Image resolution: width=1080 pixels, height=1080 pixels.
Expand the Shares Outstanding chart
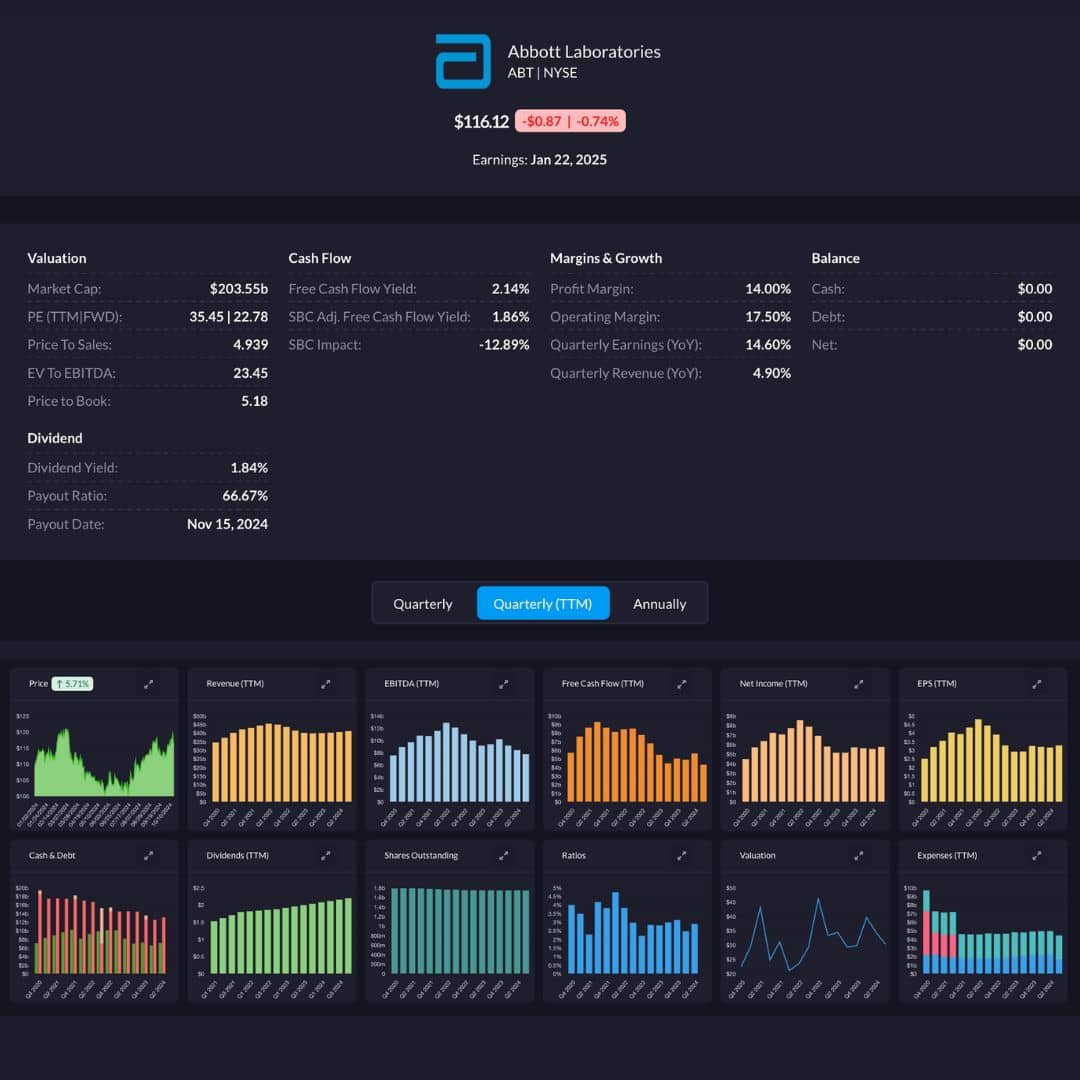click(x=503, y=855)
